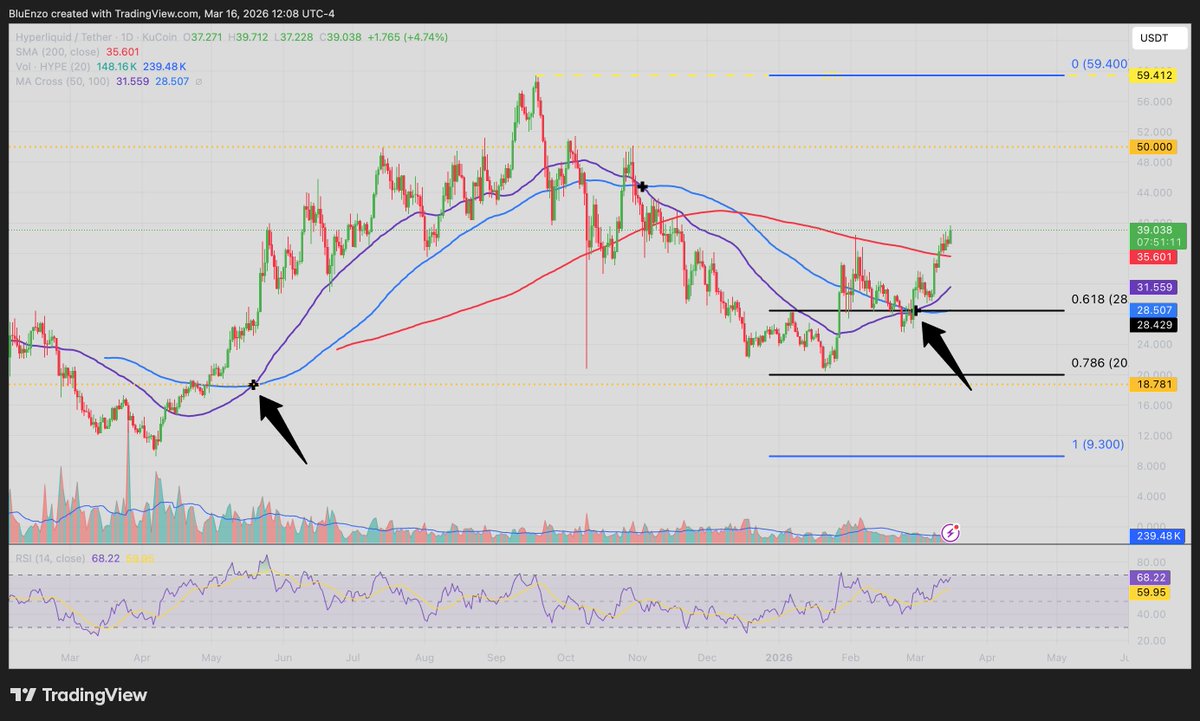This screenshot has height=721, width=1200.
Task: Click the 40.00 RSI scale tick
Action: (1149, 615)
